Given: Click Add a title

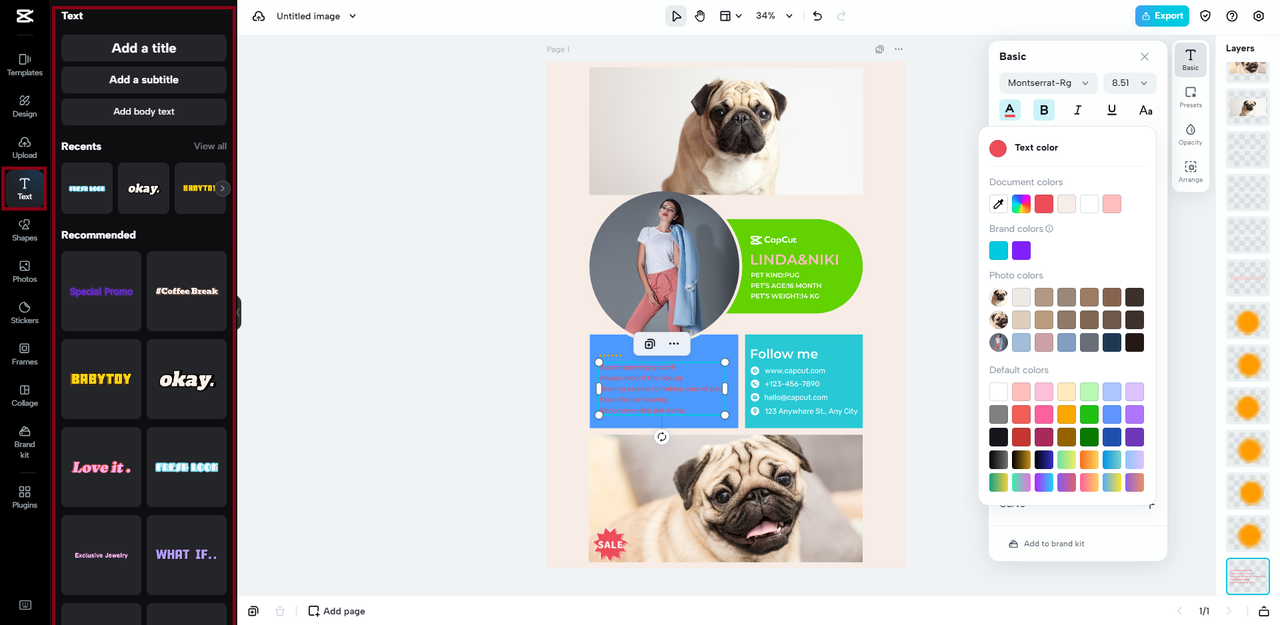Looking at the screenshot, I should pos(144,48).
